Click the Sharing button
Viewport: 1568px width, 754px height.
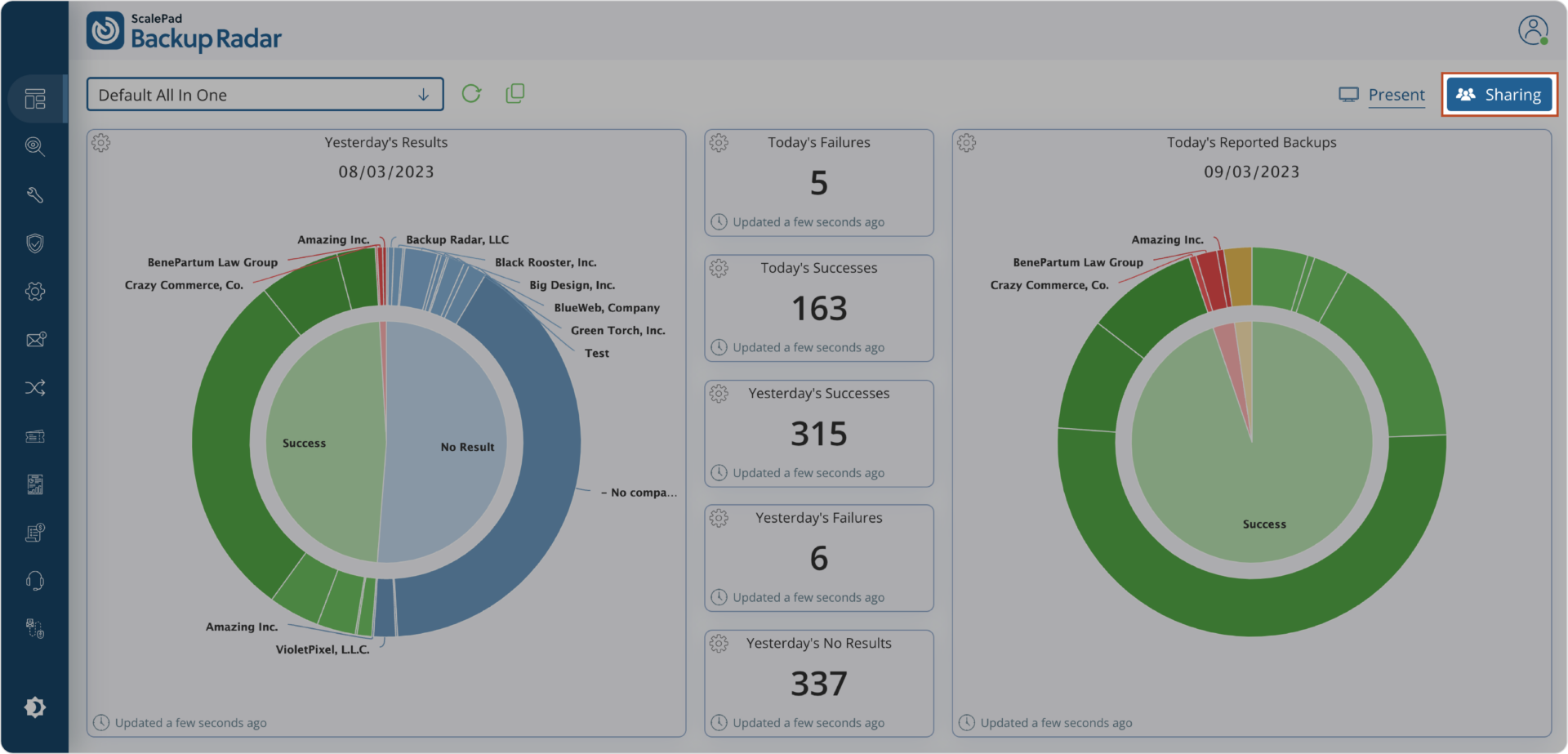click(1499, 95)
